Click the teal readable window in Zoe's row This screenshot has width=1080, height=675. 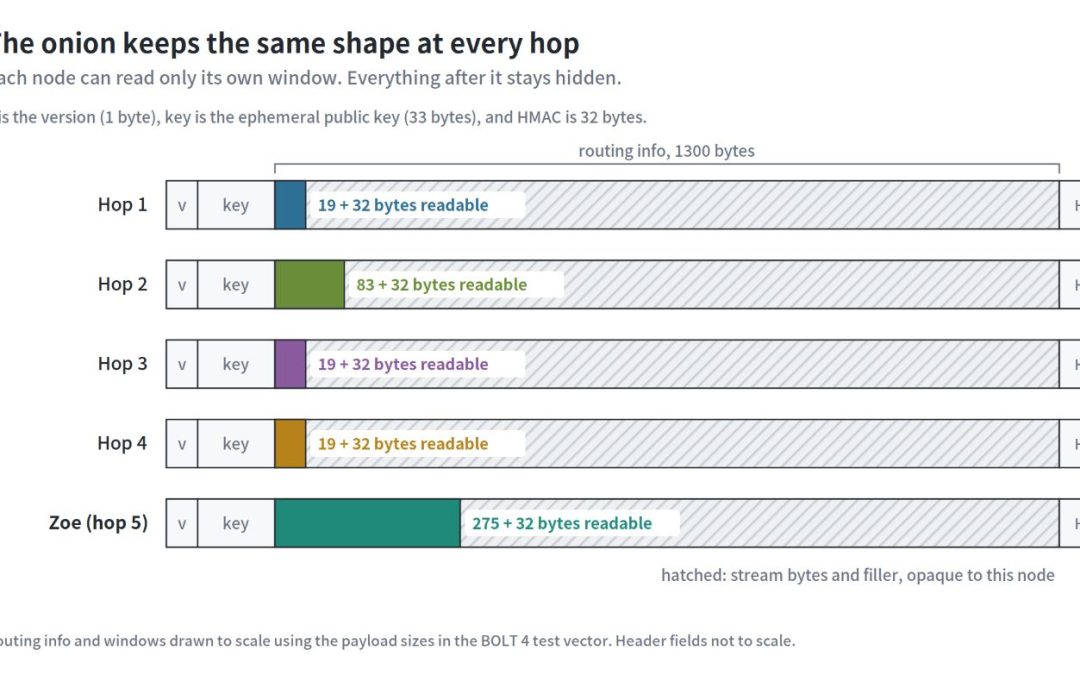(367, 523)
